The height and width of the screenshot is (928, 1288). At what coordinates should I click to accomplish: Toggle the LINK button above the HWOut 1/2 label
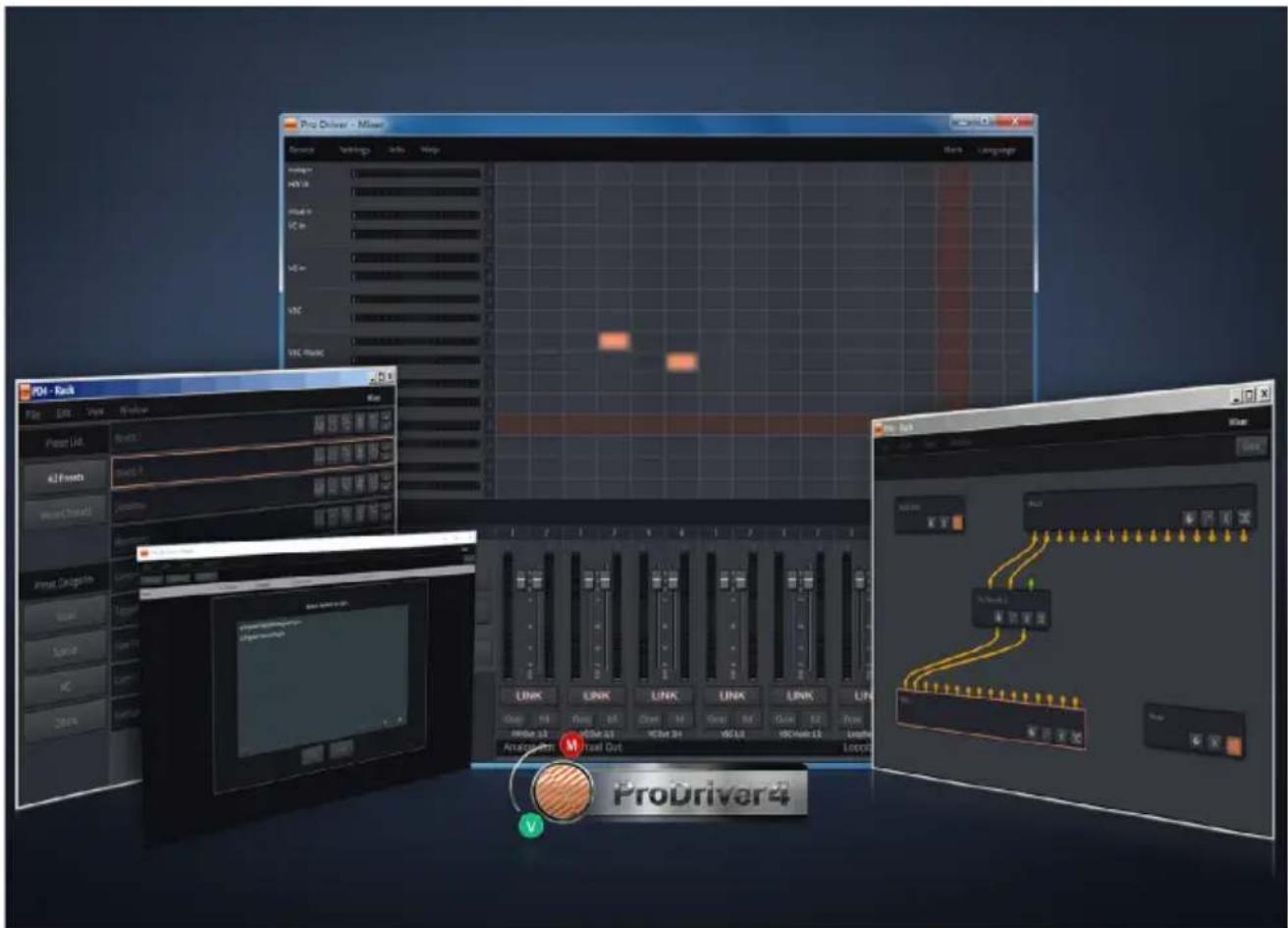coord(528,695)
